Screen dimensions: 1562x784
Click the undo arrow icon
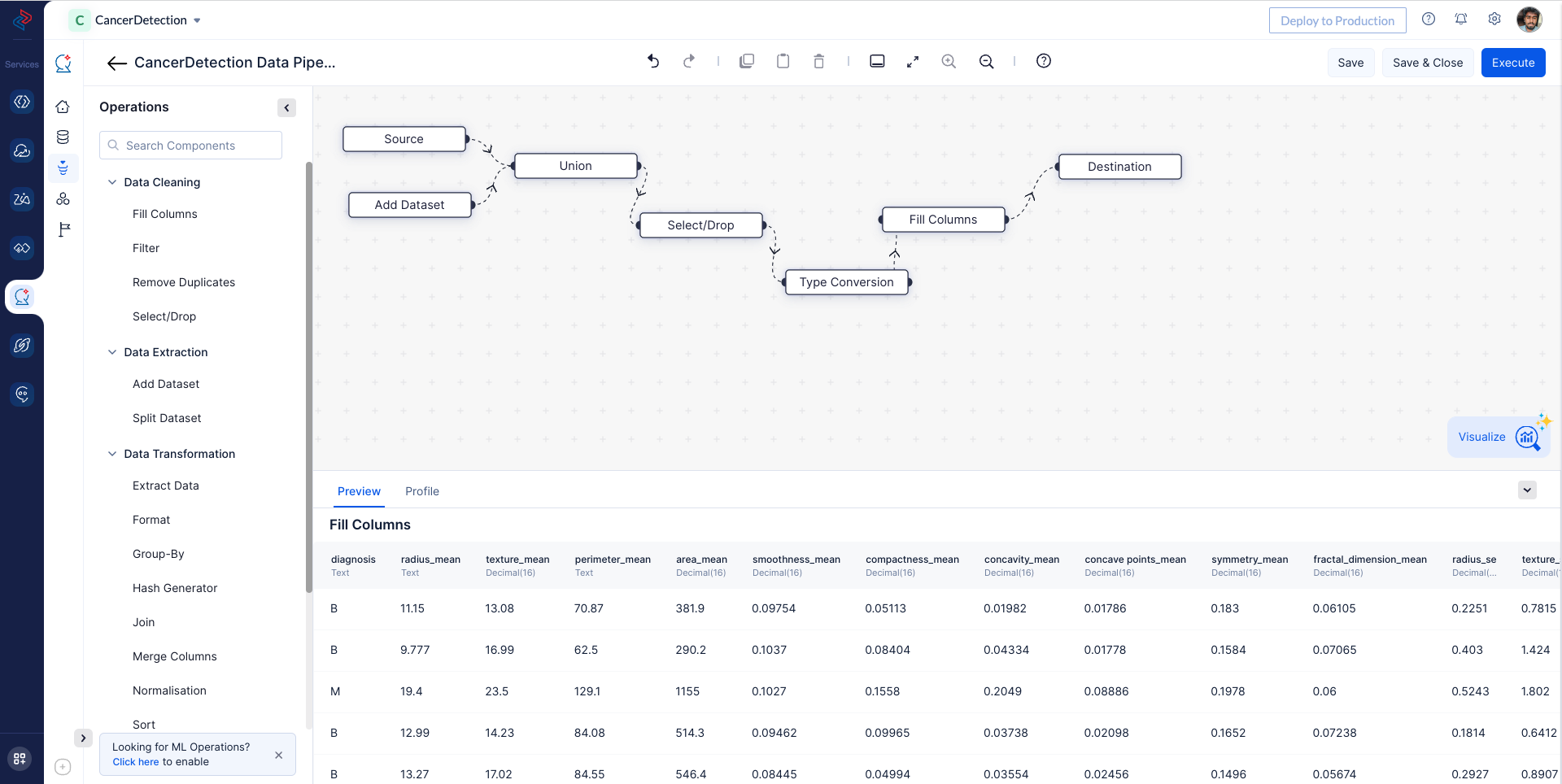coord(653,61)
